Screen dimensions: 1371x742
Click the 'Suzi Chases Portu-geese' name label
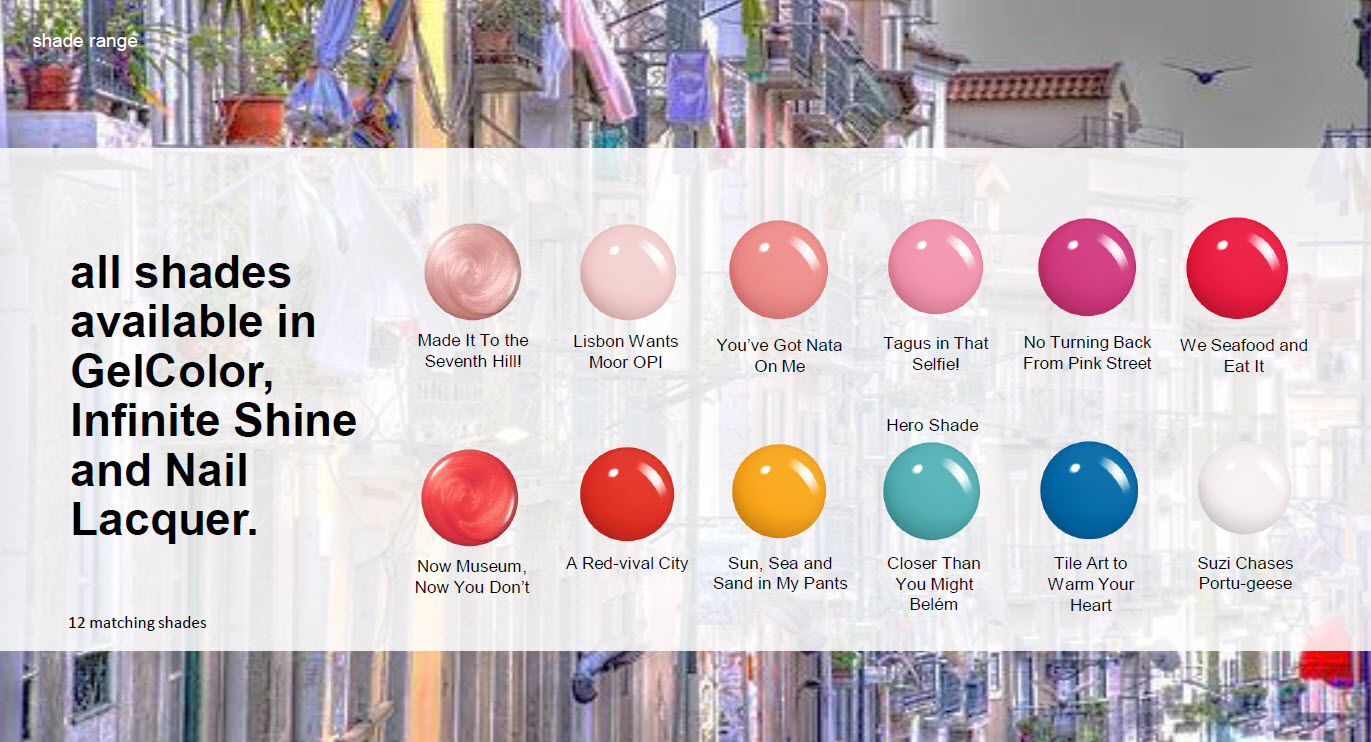click(1245, 574)
